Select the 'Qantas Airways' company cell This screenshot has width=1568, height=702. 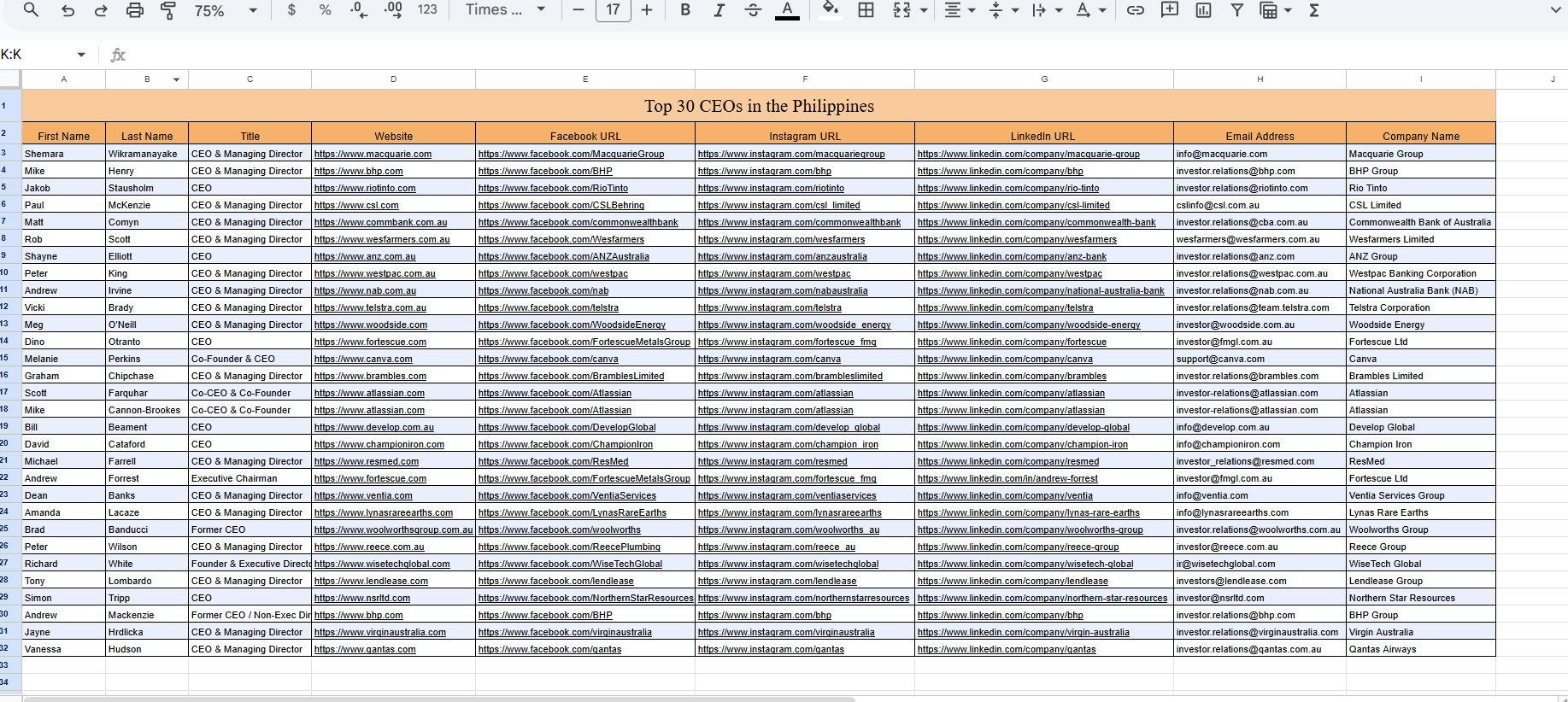tap(1421, 649)
